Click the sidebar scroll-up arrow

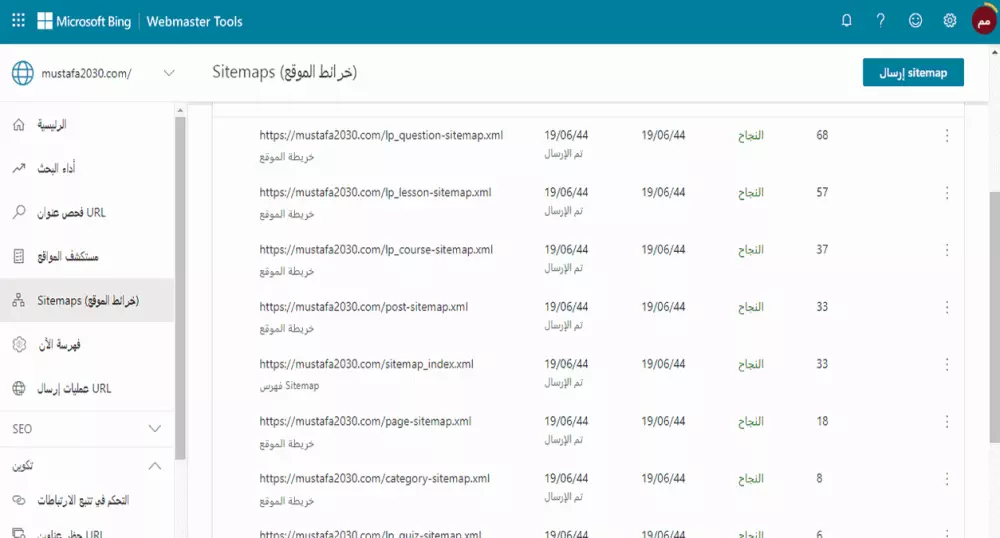point(180,110)
